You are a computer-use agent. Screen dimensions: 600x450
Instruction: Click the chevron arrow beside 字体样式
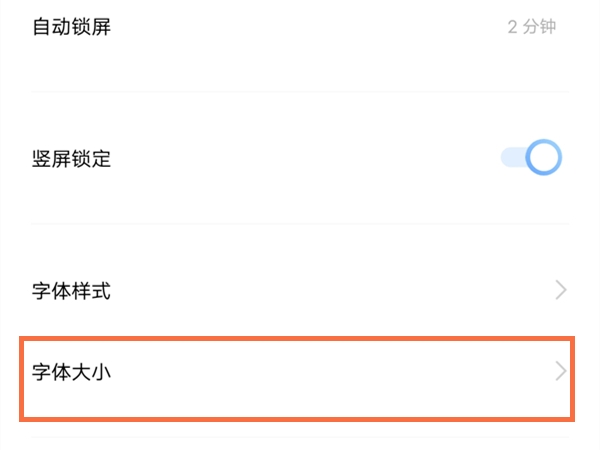(561, 291)
